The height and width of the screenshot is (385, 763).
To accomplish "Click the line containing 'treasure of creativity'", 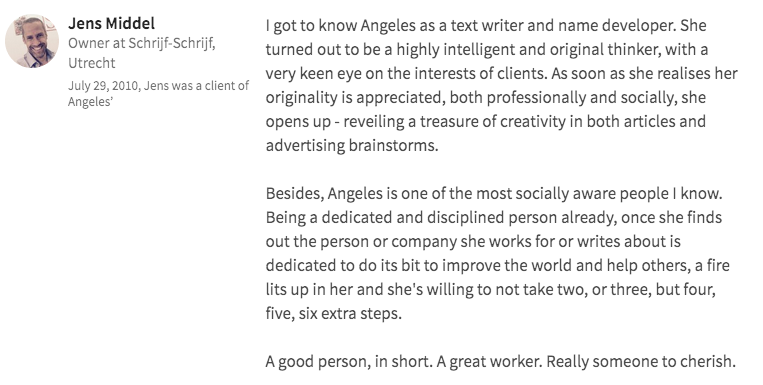I will point(486,122).
